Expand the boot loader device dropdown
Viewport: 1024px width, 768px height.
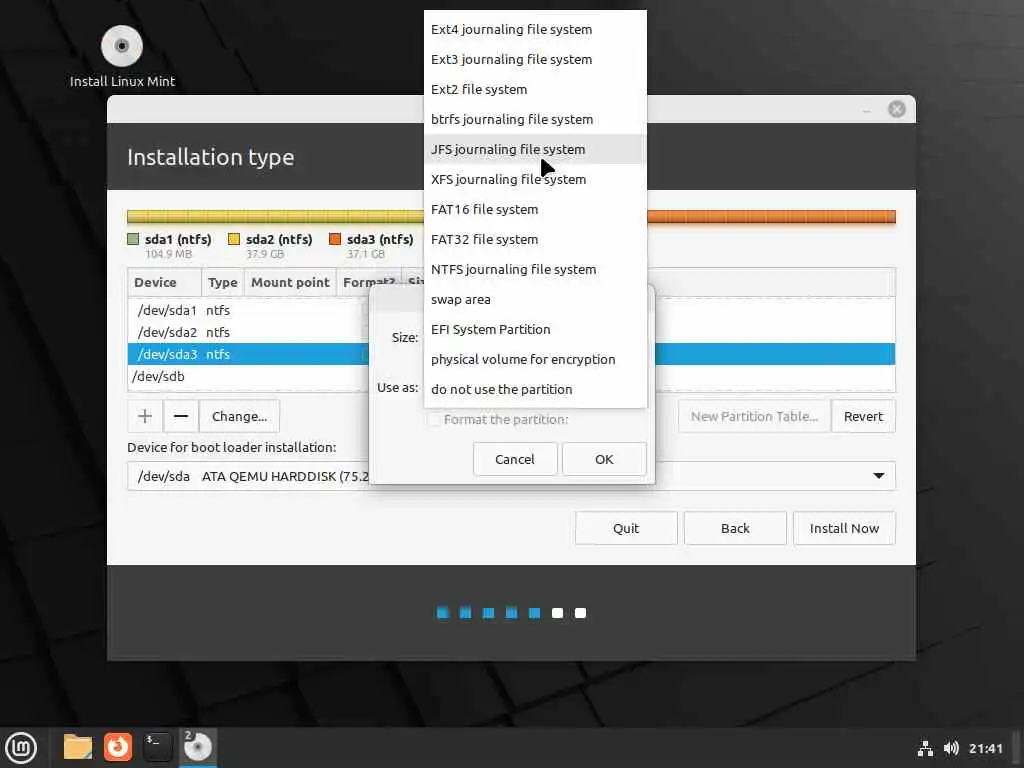(878, 476)
